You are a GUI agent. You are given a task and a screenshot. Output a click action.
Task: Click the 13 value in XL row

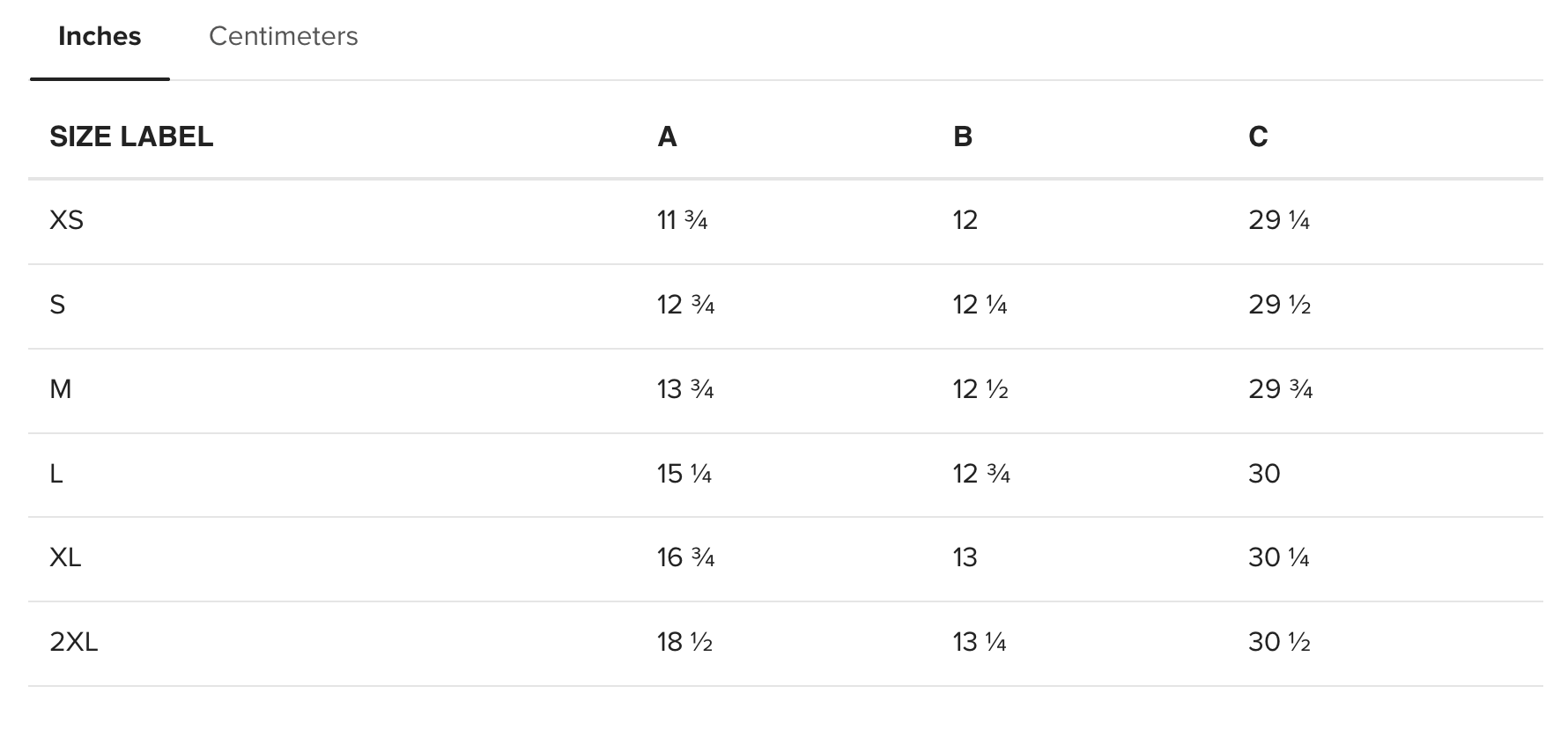pyautogui.click(x=965, y=557)
